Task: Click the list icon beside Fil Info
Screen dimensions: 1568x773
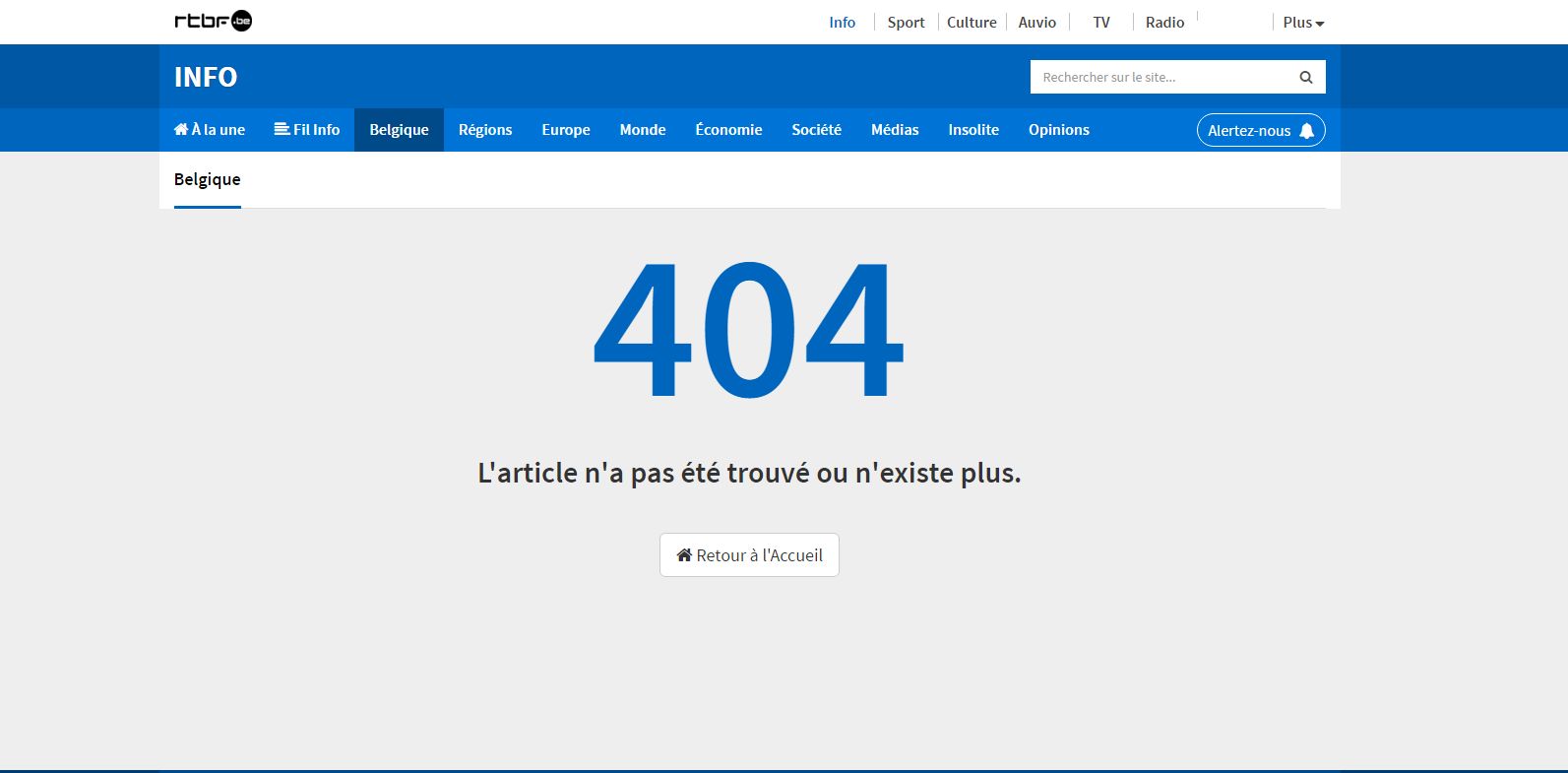Action: [x=282, y=129]
